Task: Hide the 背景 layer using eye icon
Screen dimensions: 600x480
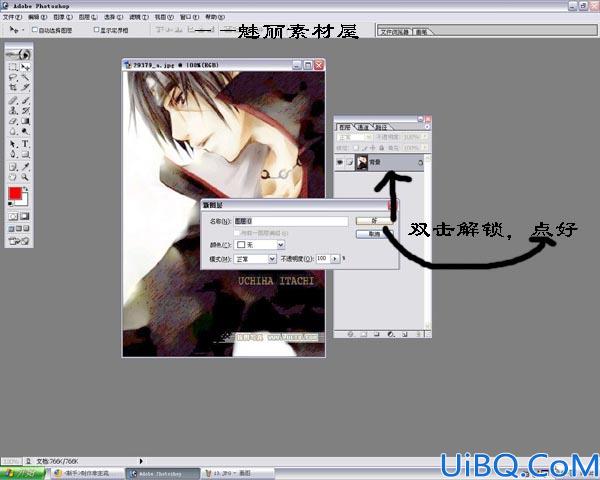Action: 340,162
